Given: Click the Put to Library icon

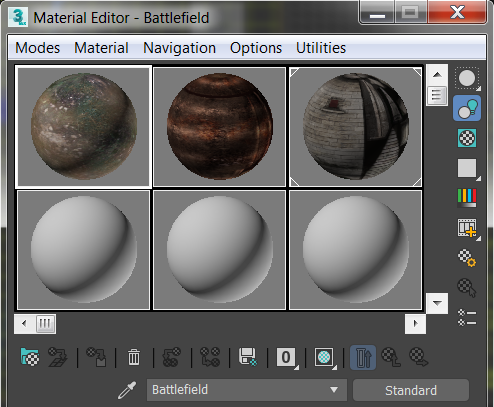Looking at the screenshot, I should pyautogui.click(x=248, y=357).
